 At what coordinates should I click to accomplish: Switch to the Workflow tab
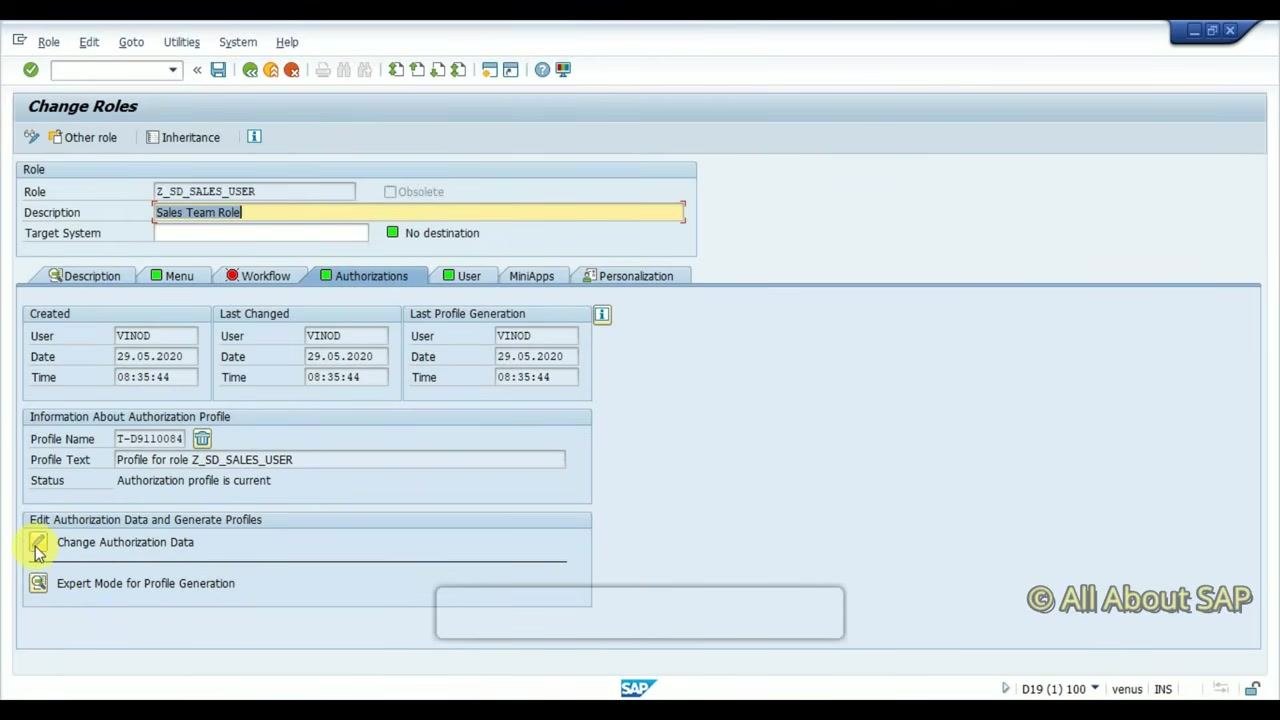(x=258, y=276)
